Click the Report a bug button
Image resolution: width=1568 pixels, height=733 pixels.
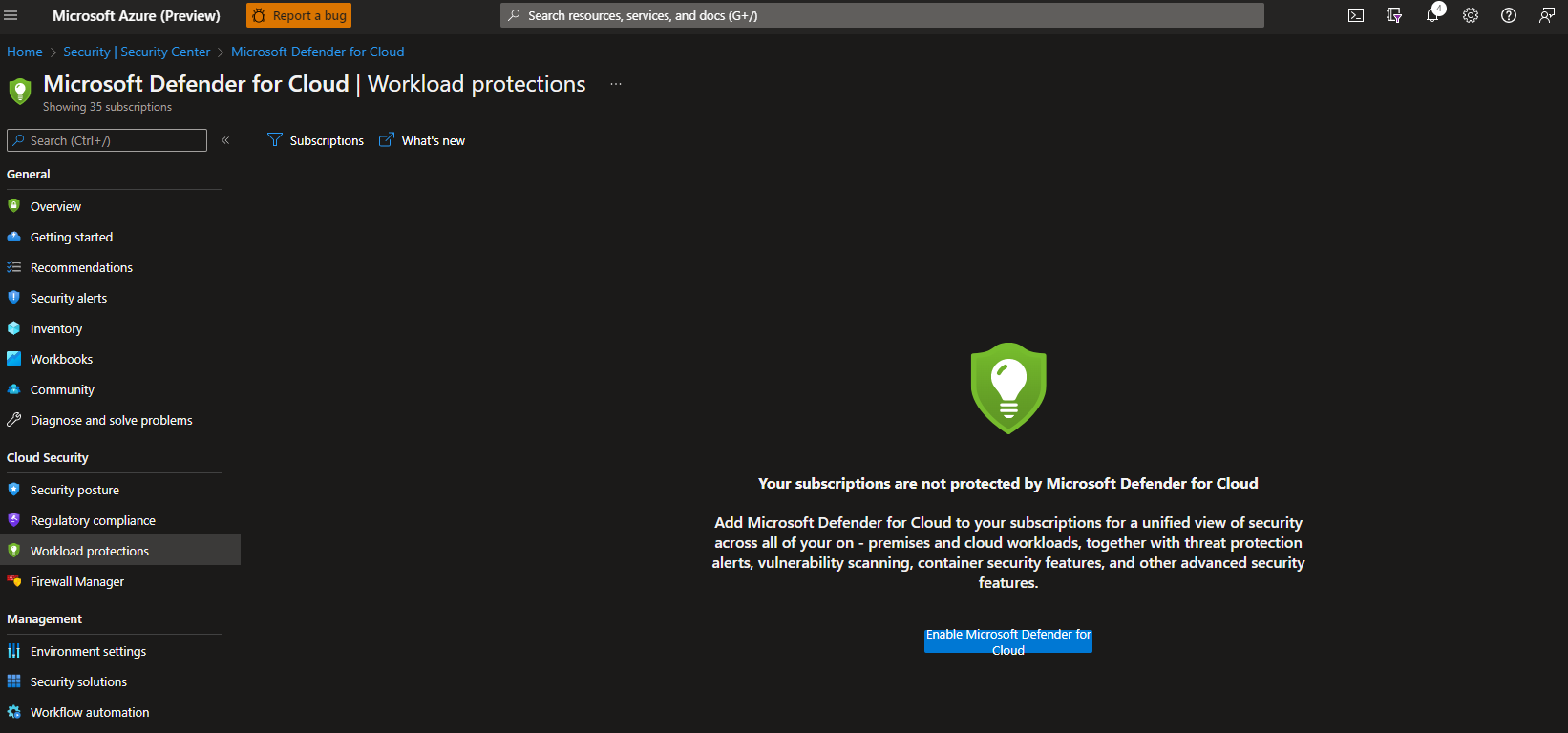(299, 15)
